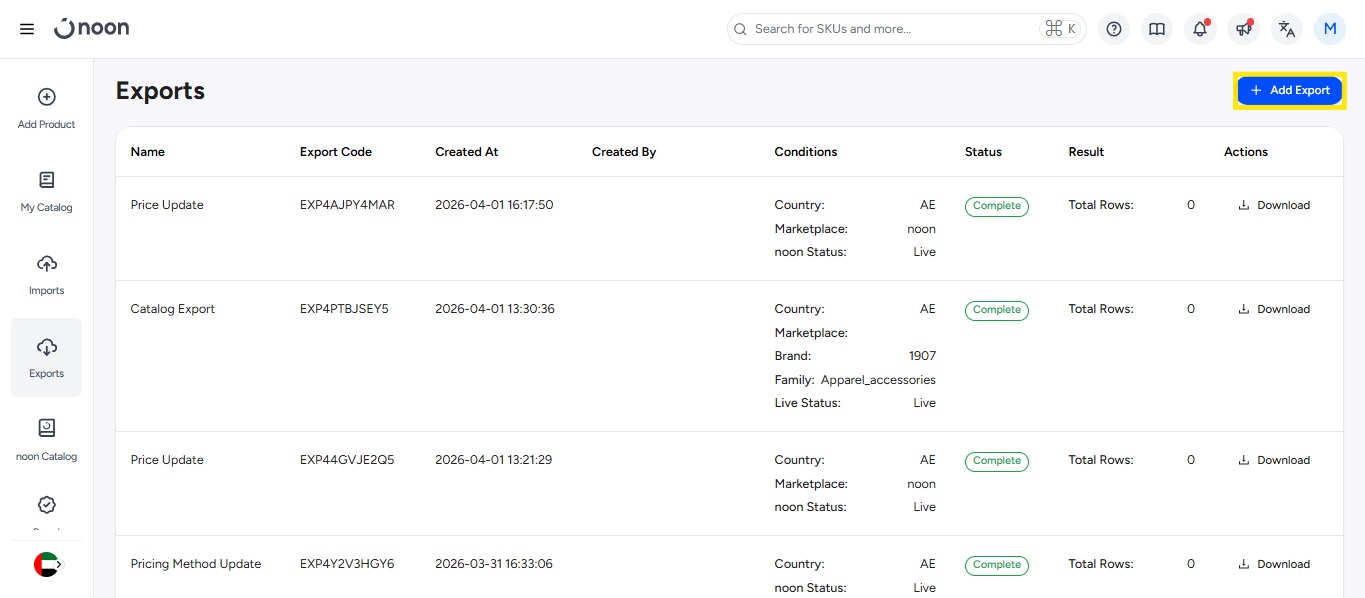Open the hamburger menu
The height and width of the screenshot is (598, 1365).
pos(27,29)
